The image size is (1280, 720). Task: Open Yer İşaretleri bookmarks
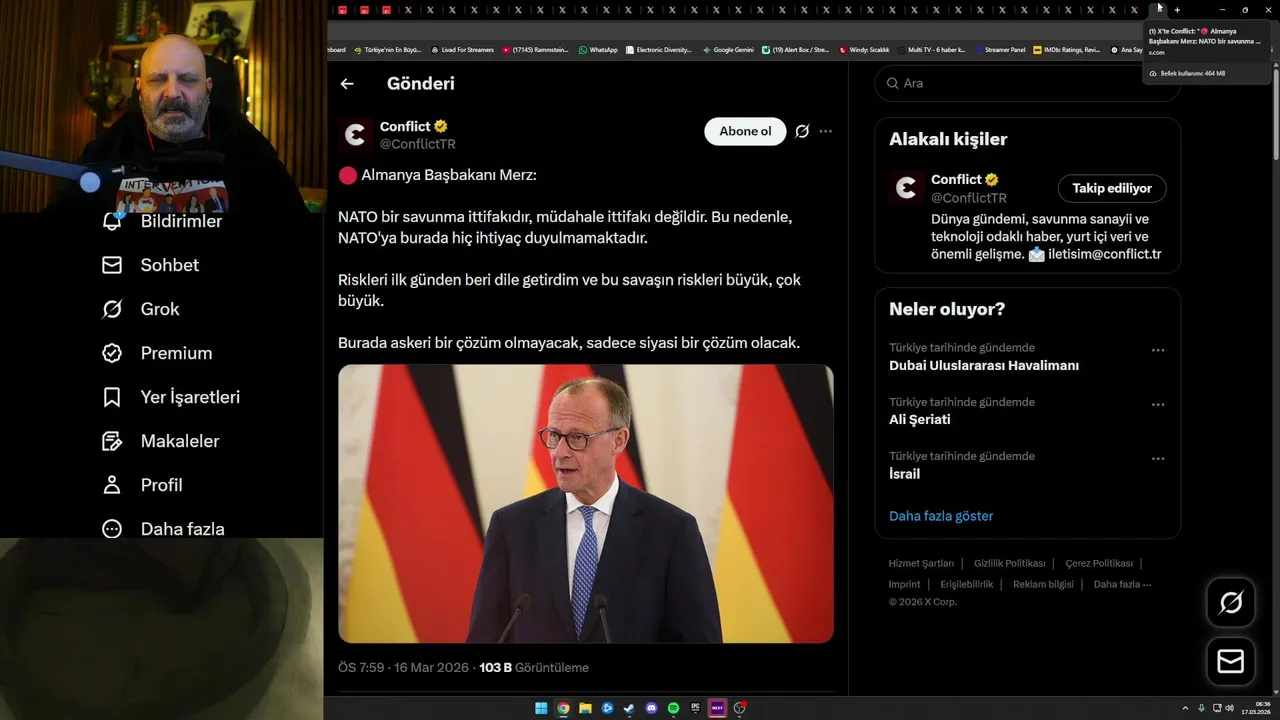pos(171,397)
